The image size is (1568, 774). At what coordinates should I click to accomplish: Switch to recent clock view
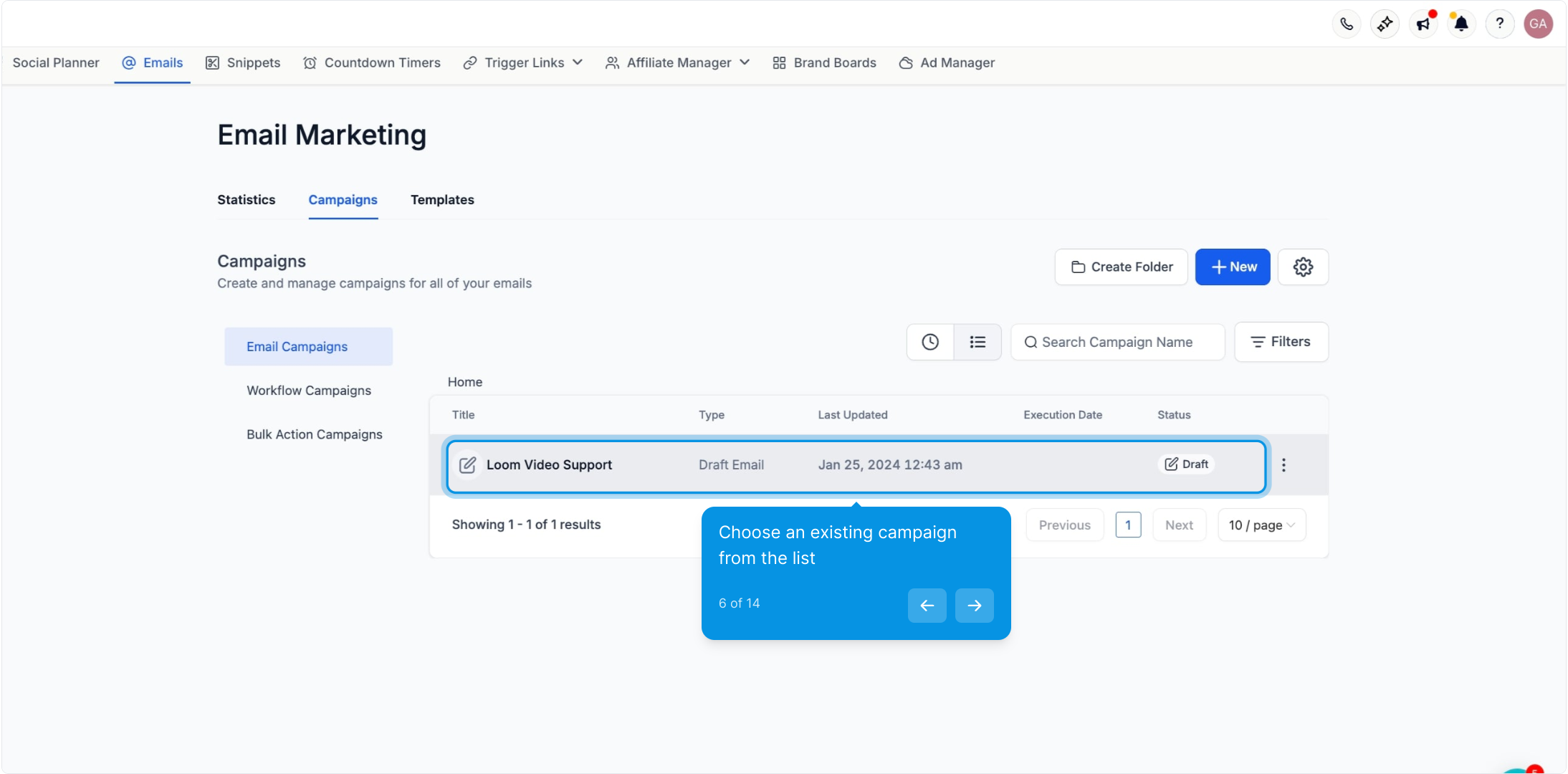[930, 342]
